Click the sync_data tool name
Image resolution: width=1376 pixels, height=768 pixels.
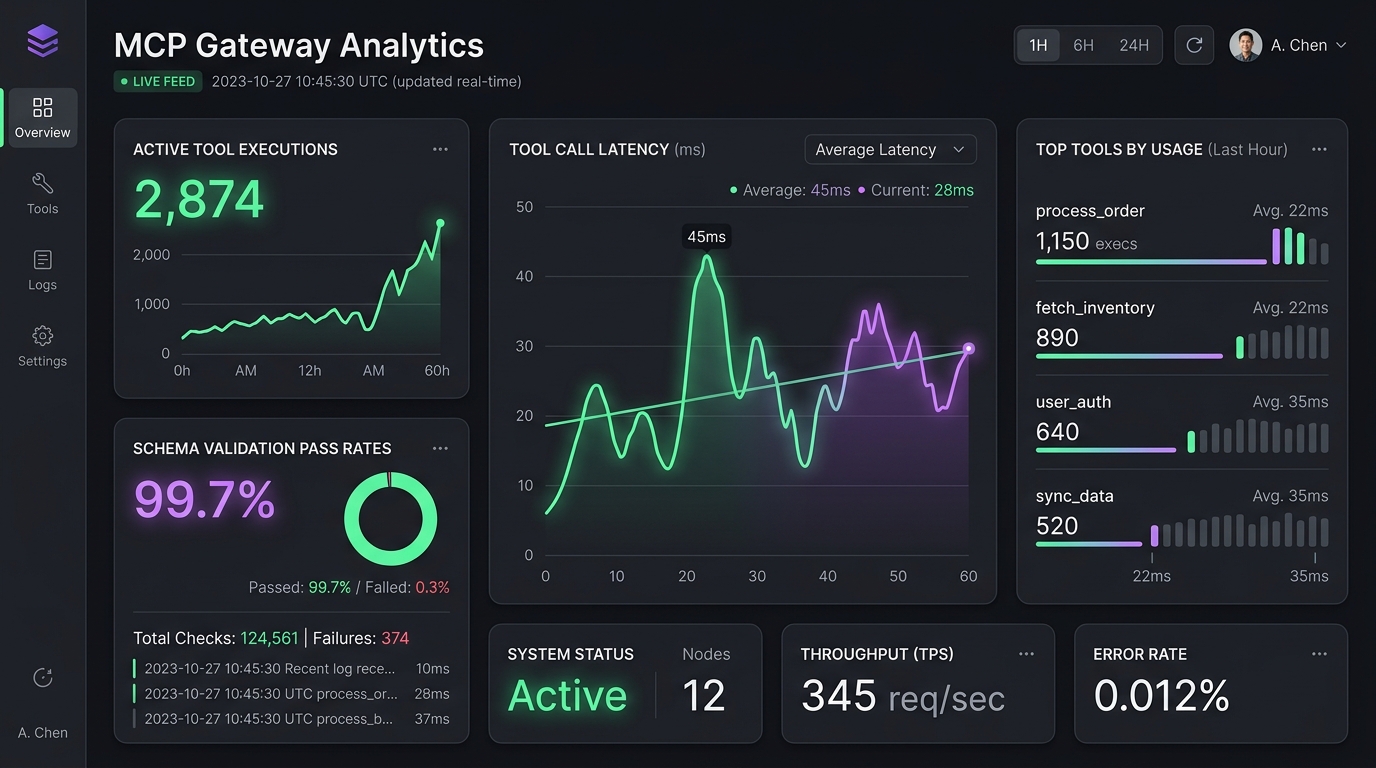click(x=1074, y=496)
